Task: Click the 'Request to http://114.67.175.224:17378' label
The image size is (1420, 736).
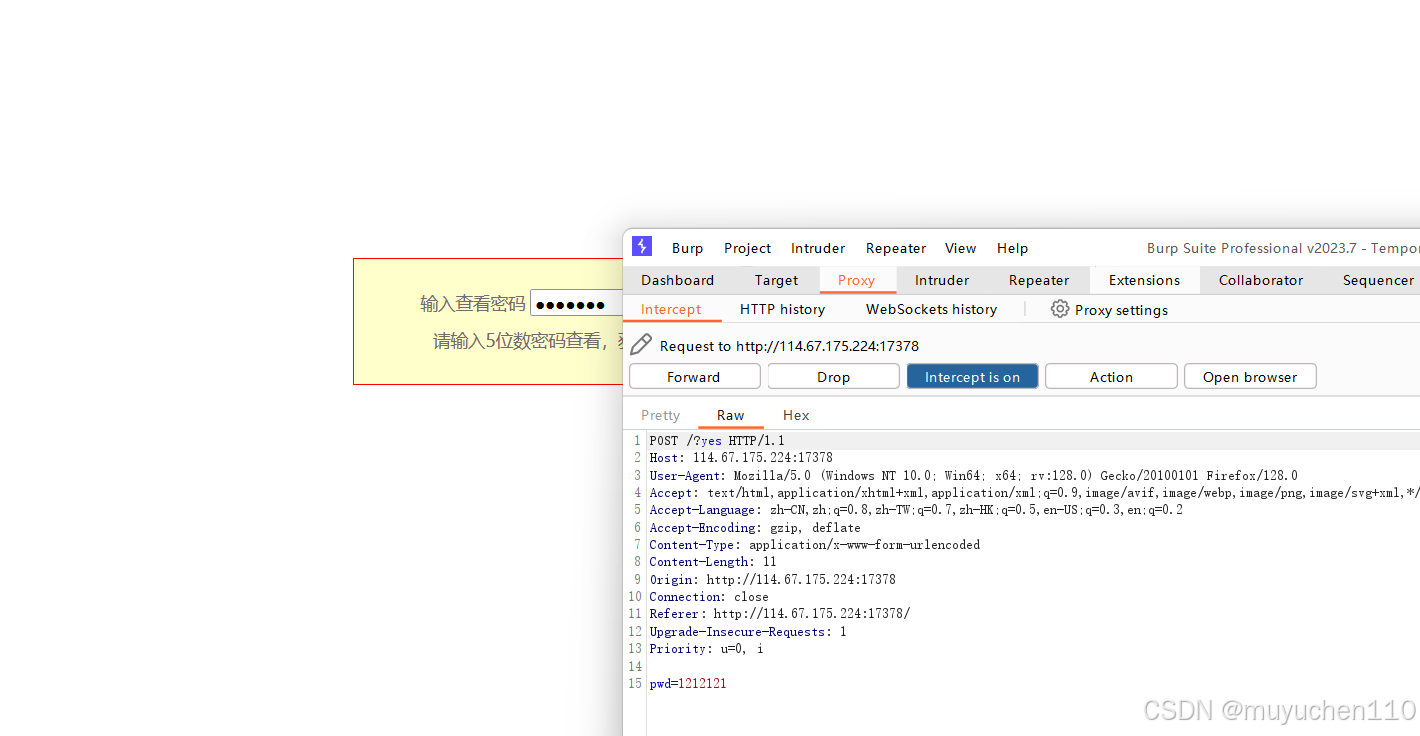Action: click(789, 346)
